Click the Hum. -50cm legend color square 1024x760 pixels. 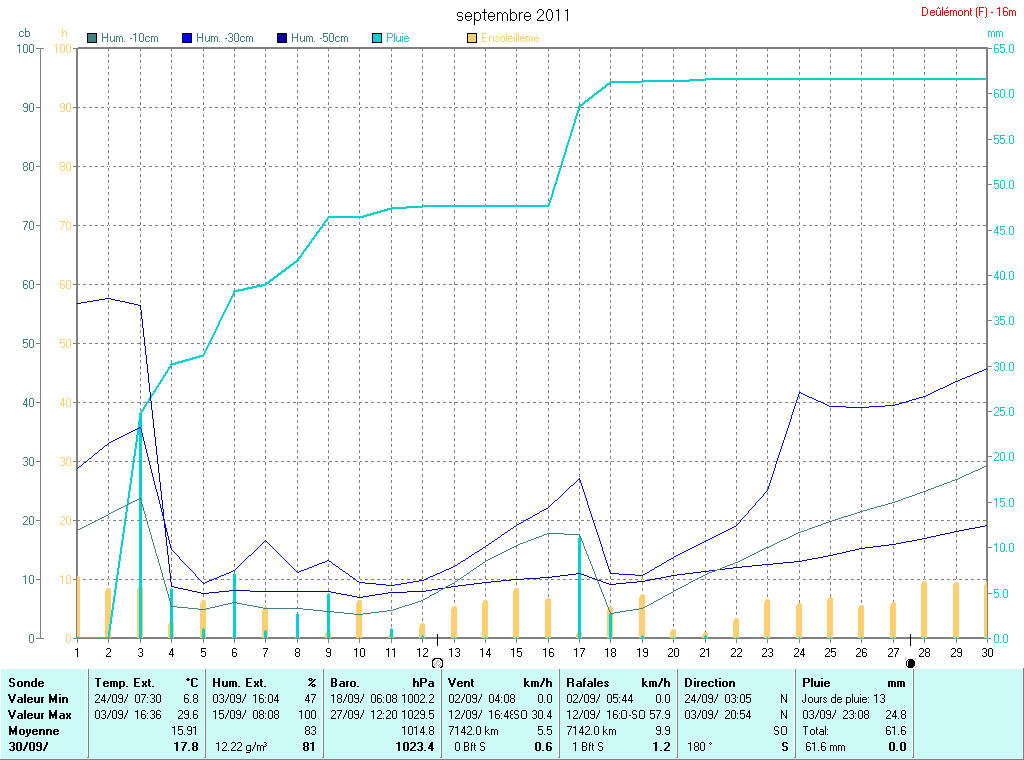283,38
